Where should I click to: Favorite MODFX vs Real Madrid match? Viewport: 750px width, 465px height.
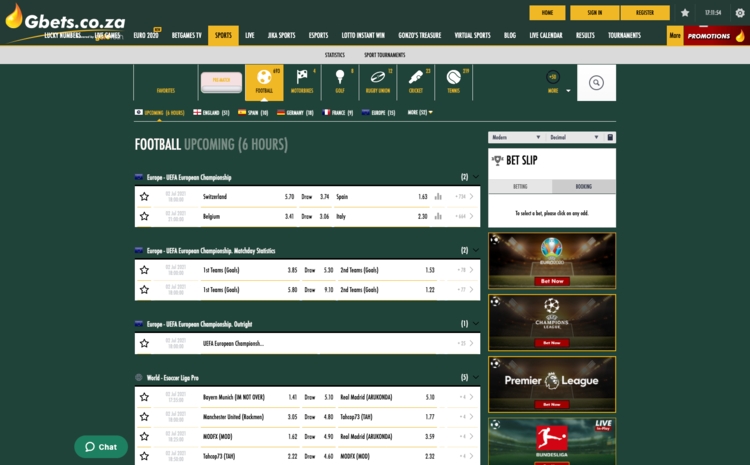point(144,436)
